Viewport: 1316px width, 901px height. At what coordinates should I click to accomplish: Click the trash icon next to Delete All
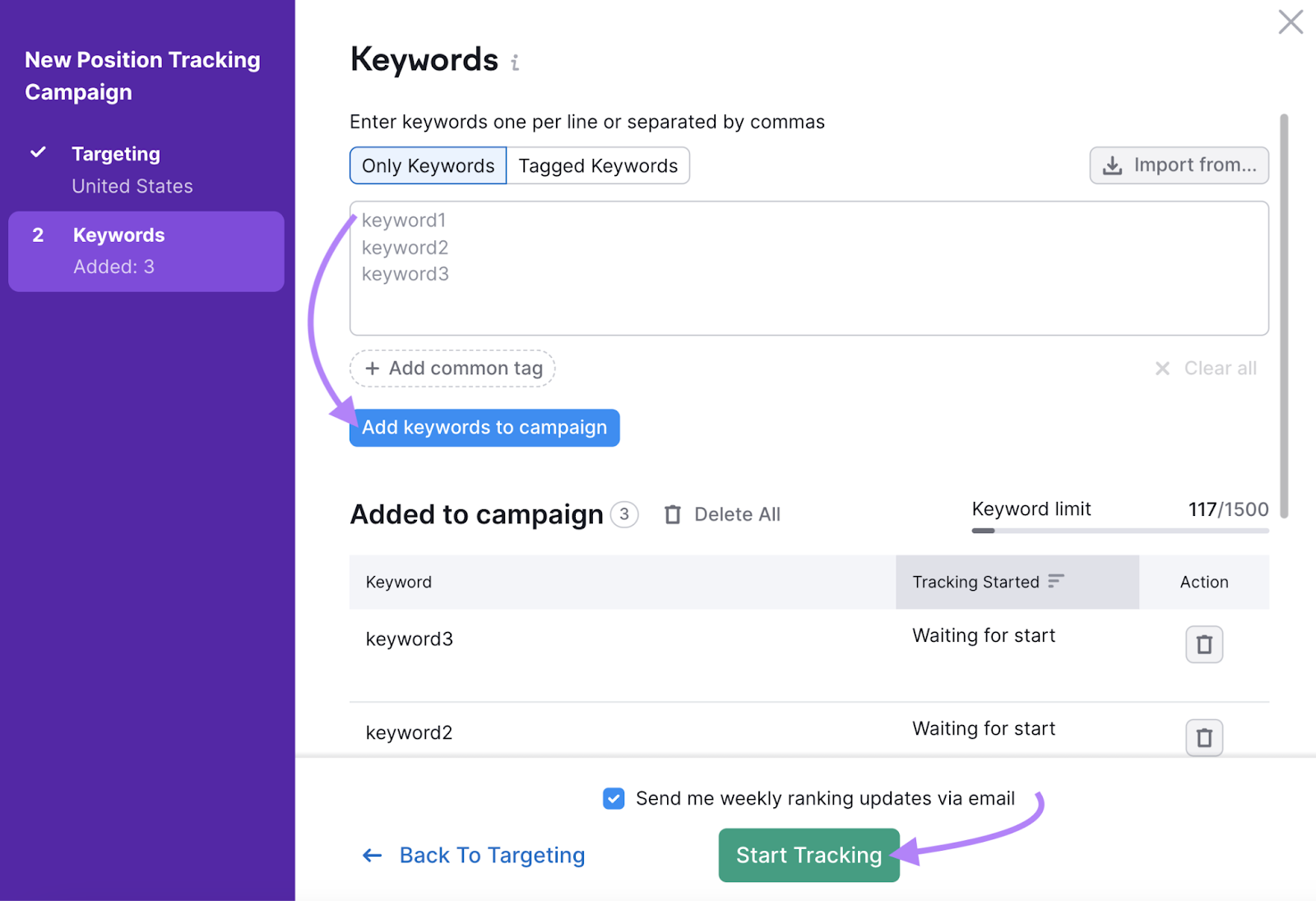[673, 514]
